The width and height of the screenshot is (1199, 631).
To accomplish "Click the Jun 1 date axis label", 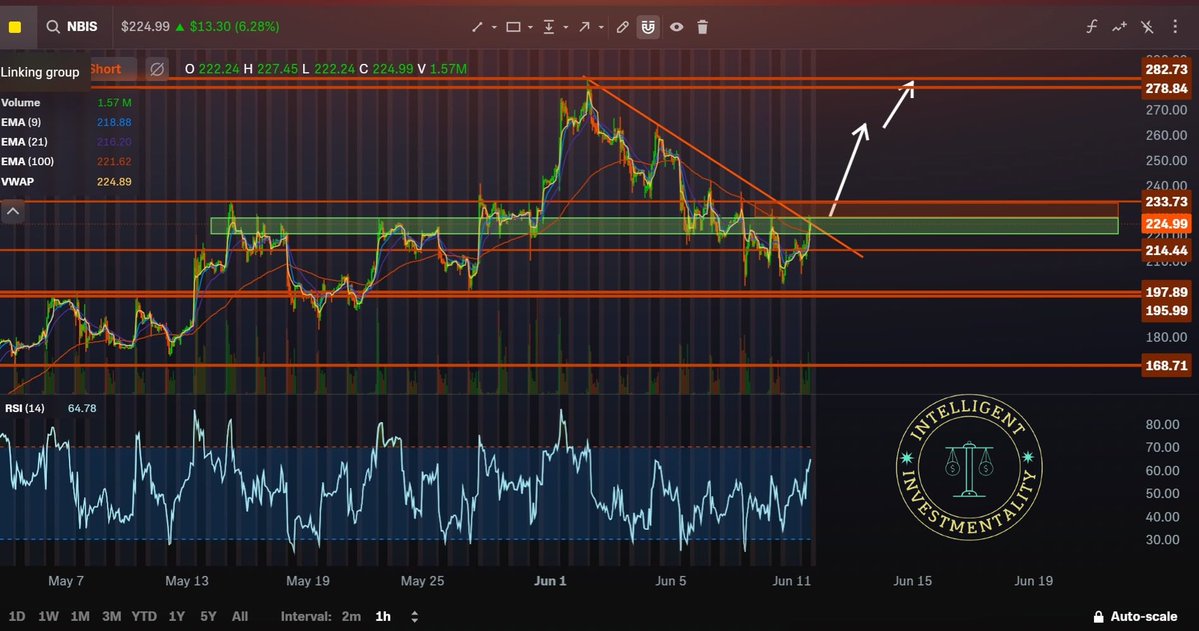I will pos(550,581).
